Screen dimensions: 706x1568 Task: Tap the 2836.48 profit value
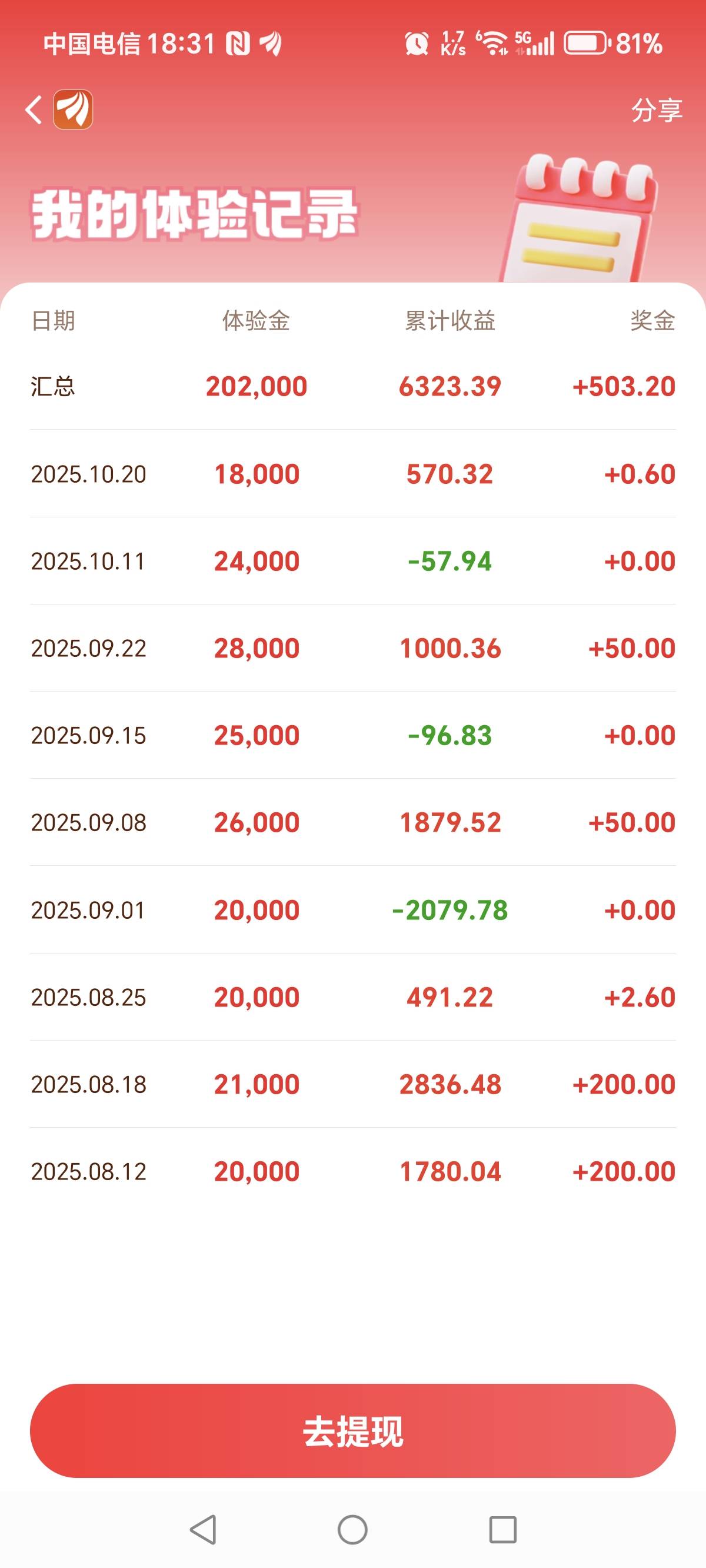tap(449, 1085)
